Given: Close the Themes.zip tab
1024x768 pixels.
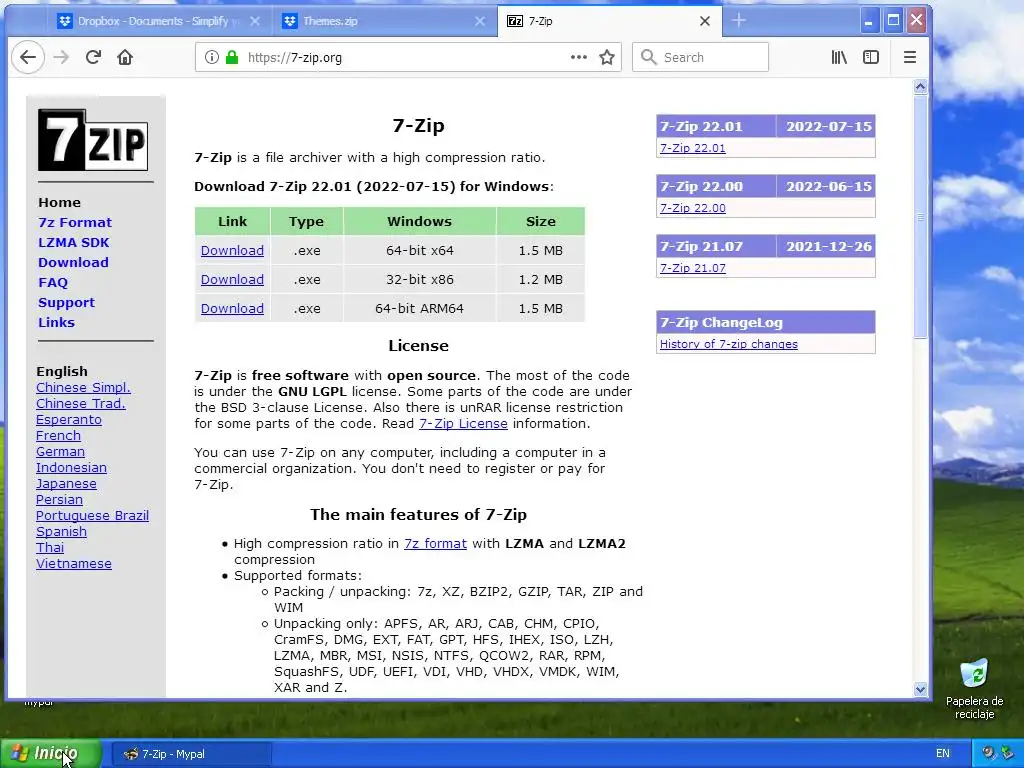Looking at the screenshot, I should click(480, 21).
